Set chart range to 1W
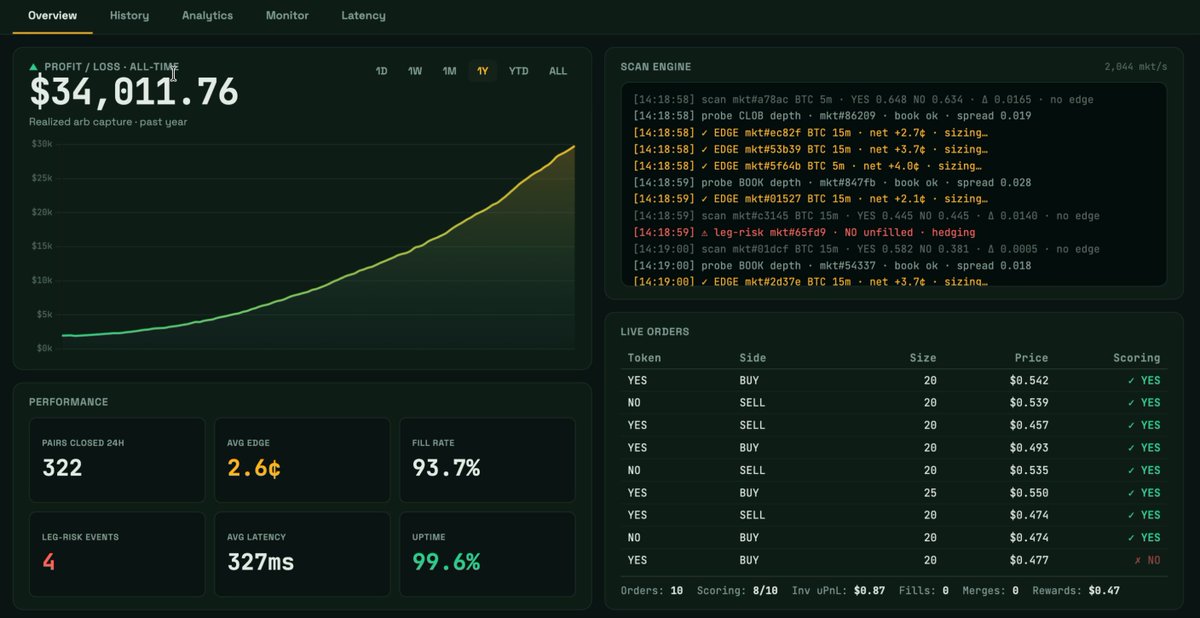Screen dimensions: 1200x618 (415, 71)
